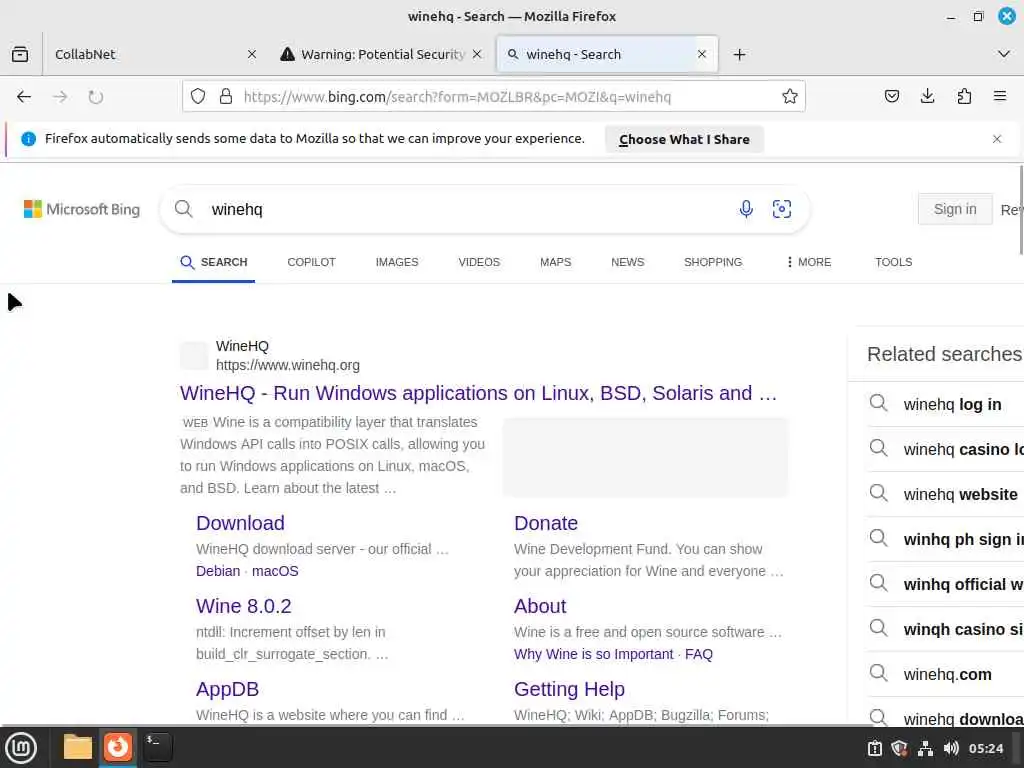
Task: Start voice search with microphone icon
Action: 746,209
